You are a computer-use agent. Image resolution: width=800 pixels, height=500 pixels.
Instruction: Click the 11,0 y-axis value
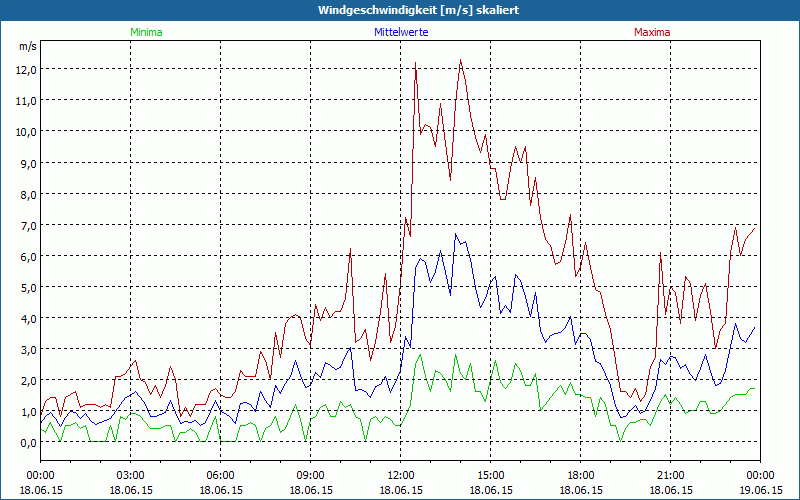point(26,101)
